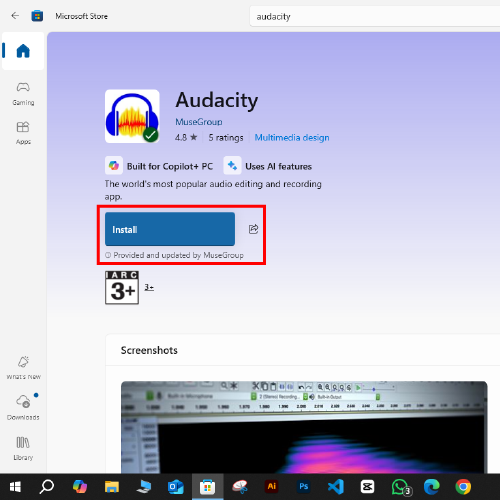This screenshot has height=500, width=500.
Task: Click Microsoft Store taskbar icon
Action: point(207,487)
